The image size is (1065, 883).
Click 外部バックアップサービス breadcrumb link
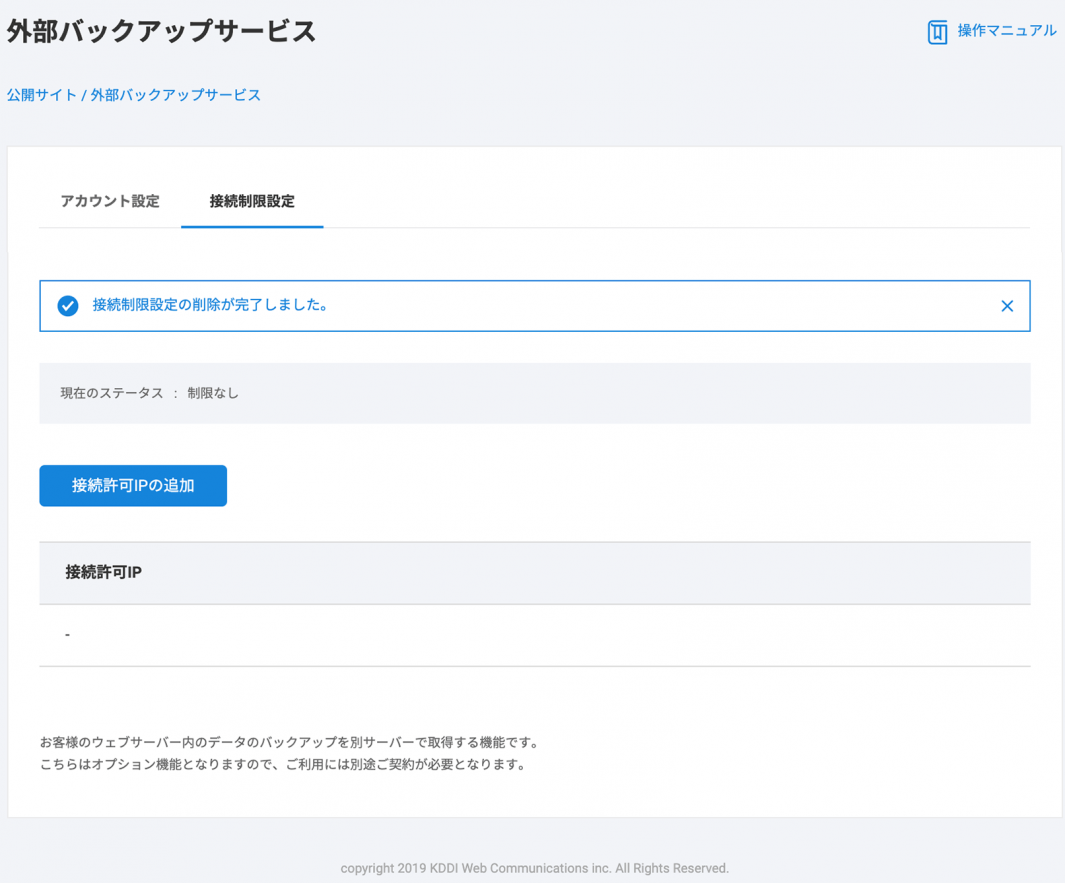click(x=175, y=95)
